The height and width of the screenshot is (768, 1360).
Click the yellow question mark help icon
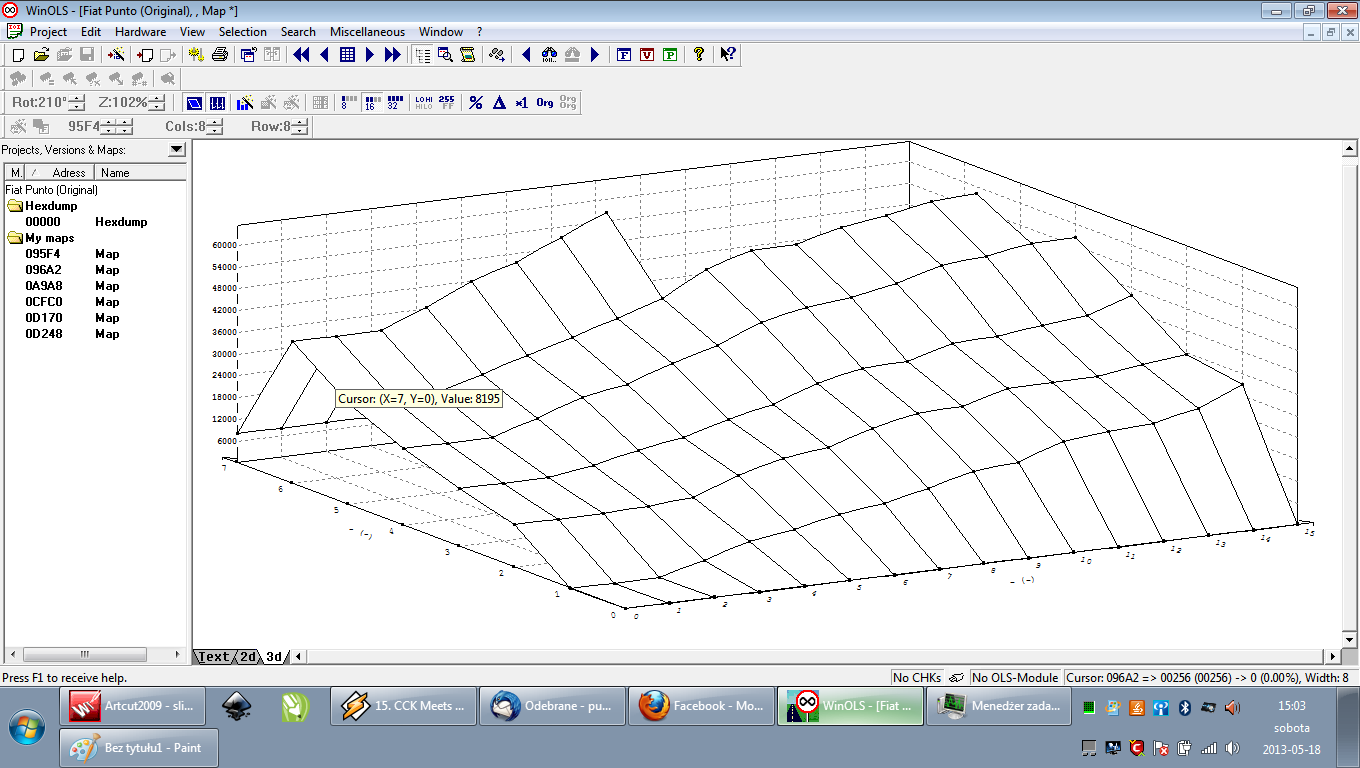[x=698, y=55]
